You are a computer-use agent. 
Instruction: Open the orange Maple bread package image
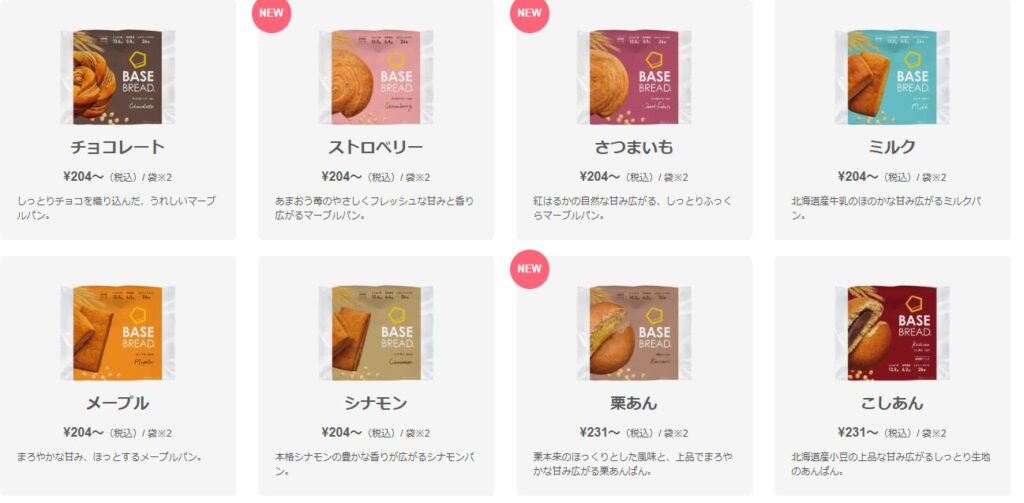pos(118,333)
